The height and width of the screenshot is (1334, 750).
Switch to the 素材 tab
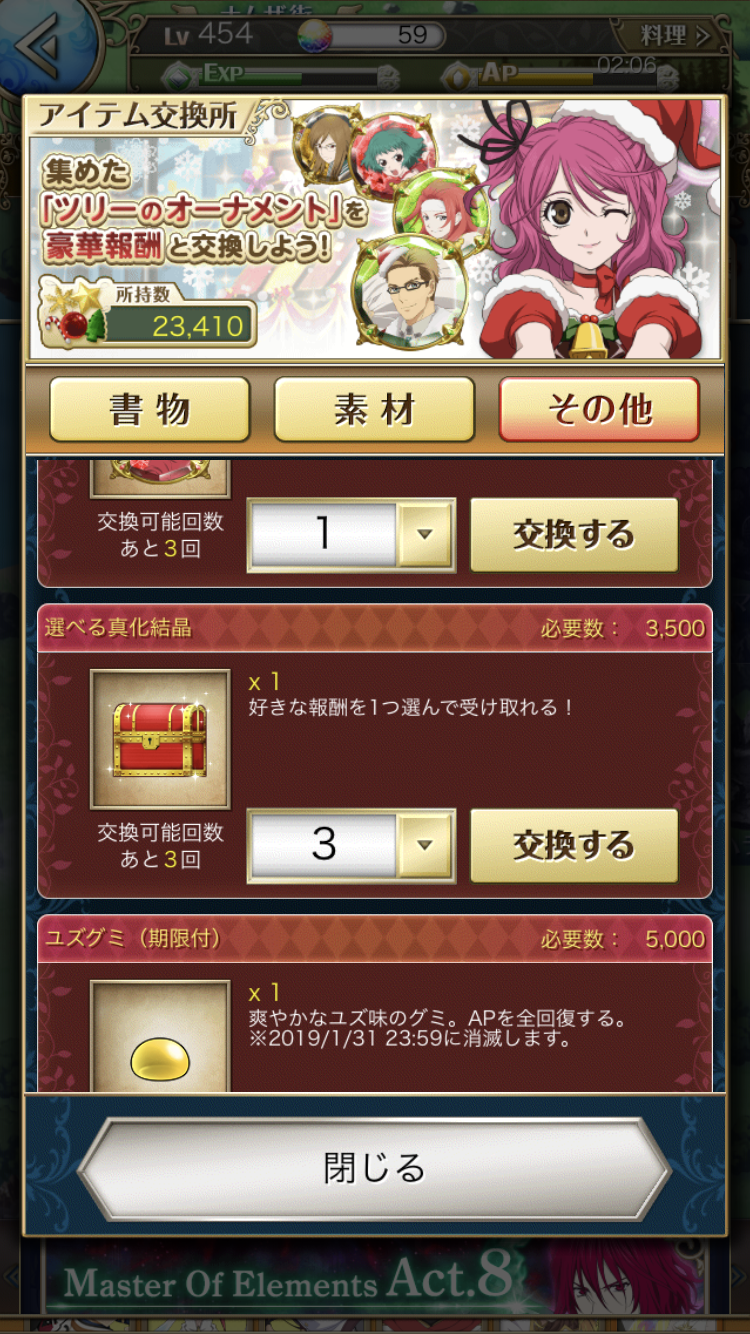374,409
